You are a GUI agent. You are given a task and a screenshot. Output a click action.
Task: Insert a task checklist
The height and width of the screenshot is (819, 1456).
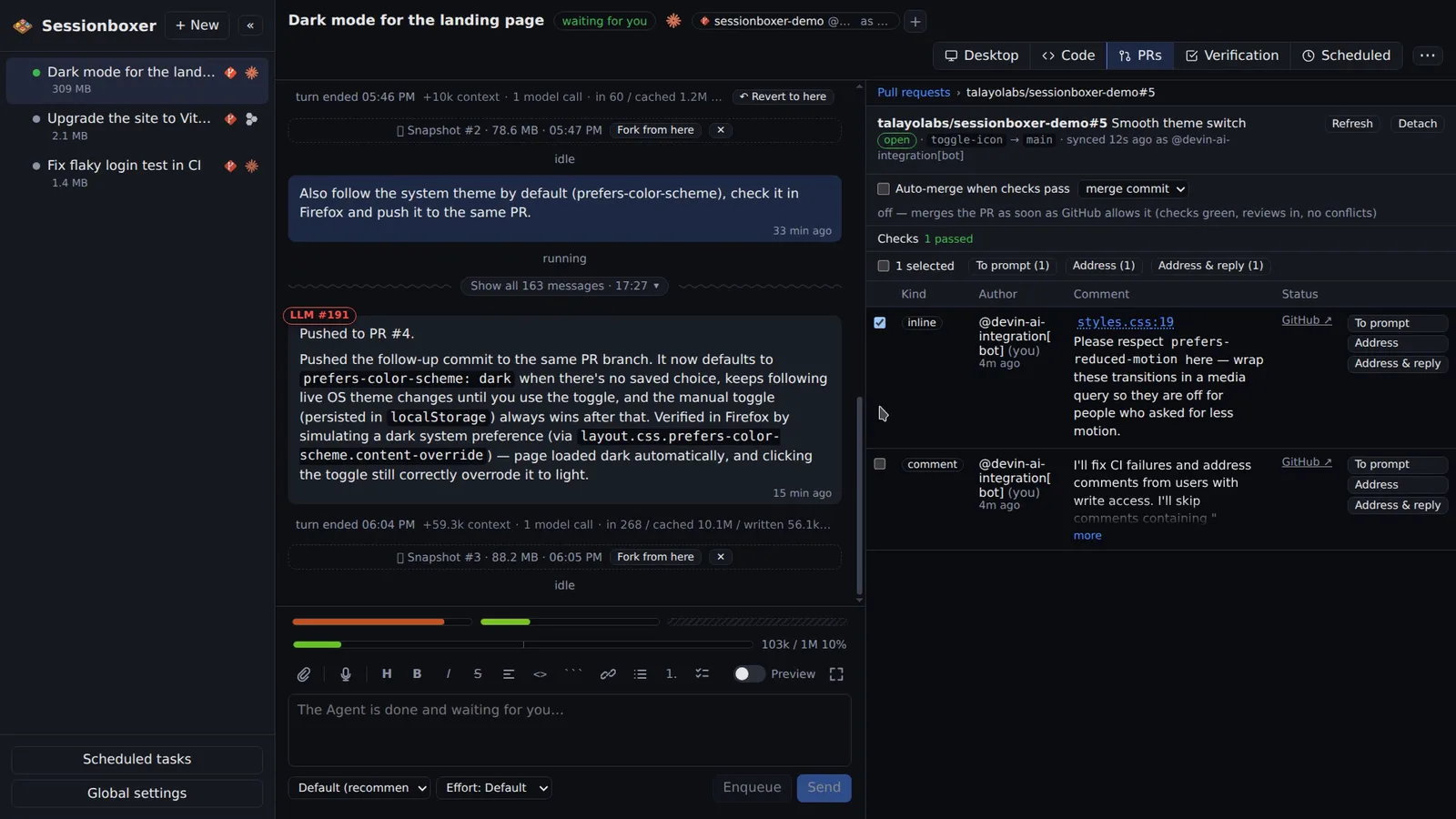702,674
